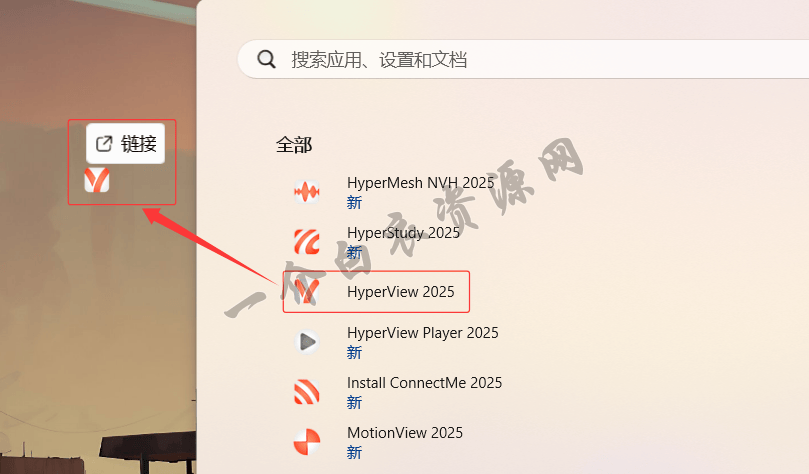Click the HyperView Player 2025 play icon

point(306,341)
